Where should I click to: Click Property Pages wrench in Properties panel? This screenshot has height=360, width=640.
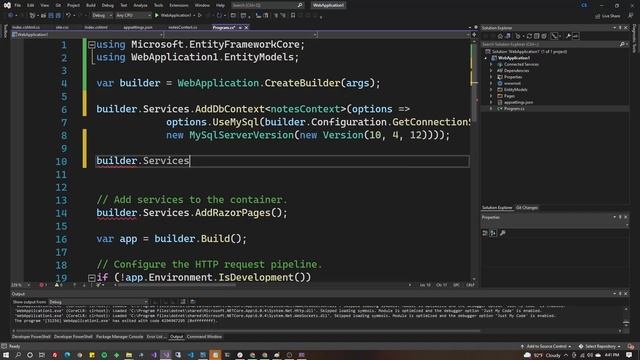point(502,233)
